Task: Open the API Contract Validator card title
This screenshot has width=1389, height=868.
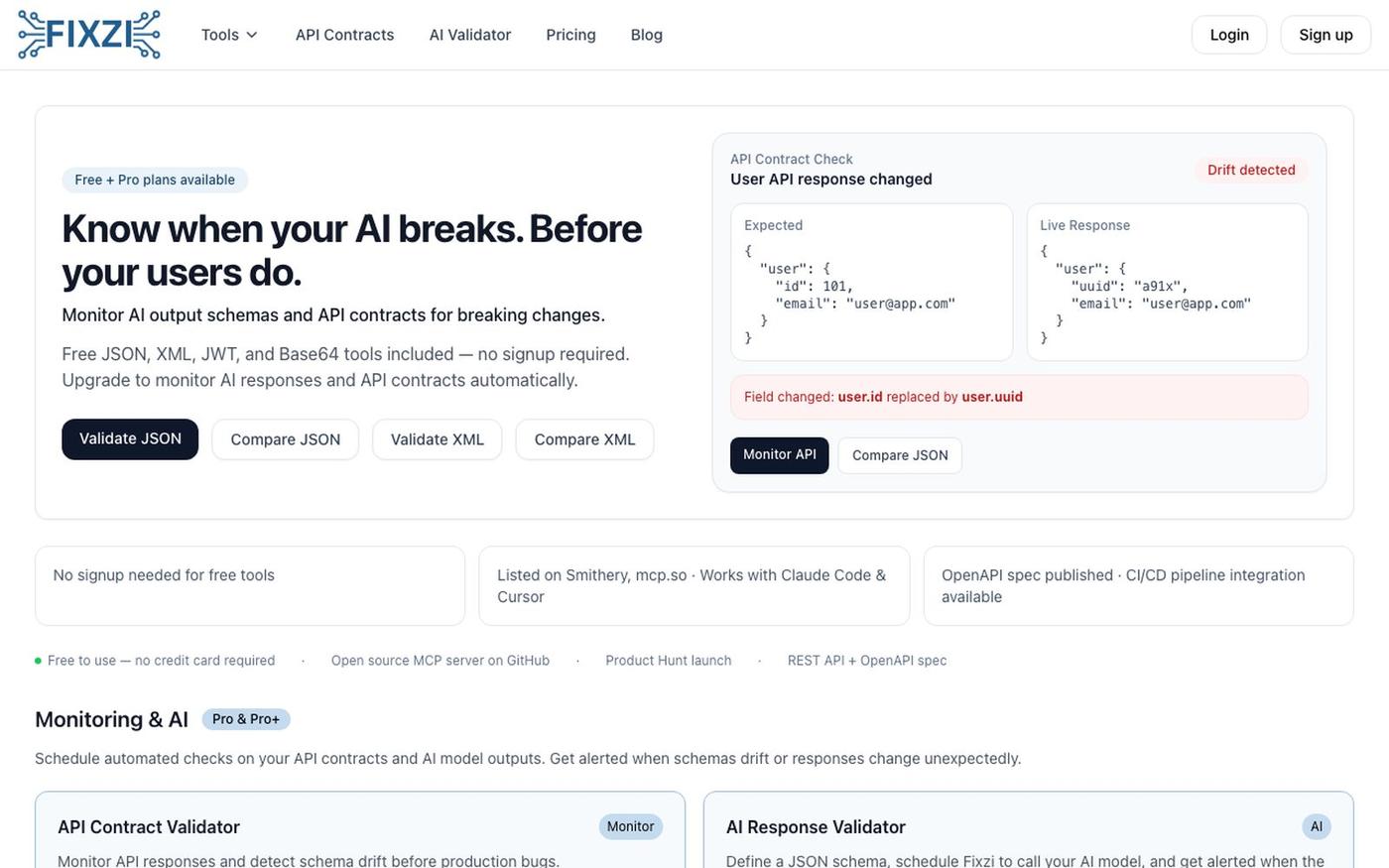Action: [149, 827]
